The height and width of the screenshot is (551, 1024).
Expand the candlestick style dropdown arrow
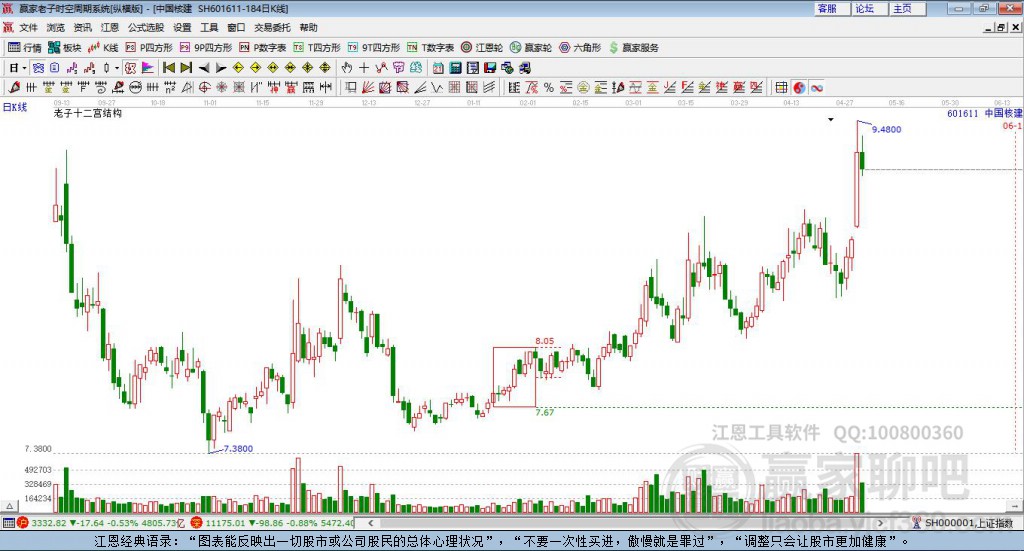117,68
